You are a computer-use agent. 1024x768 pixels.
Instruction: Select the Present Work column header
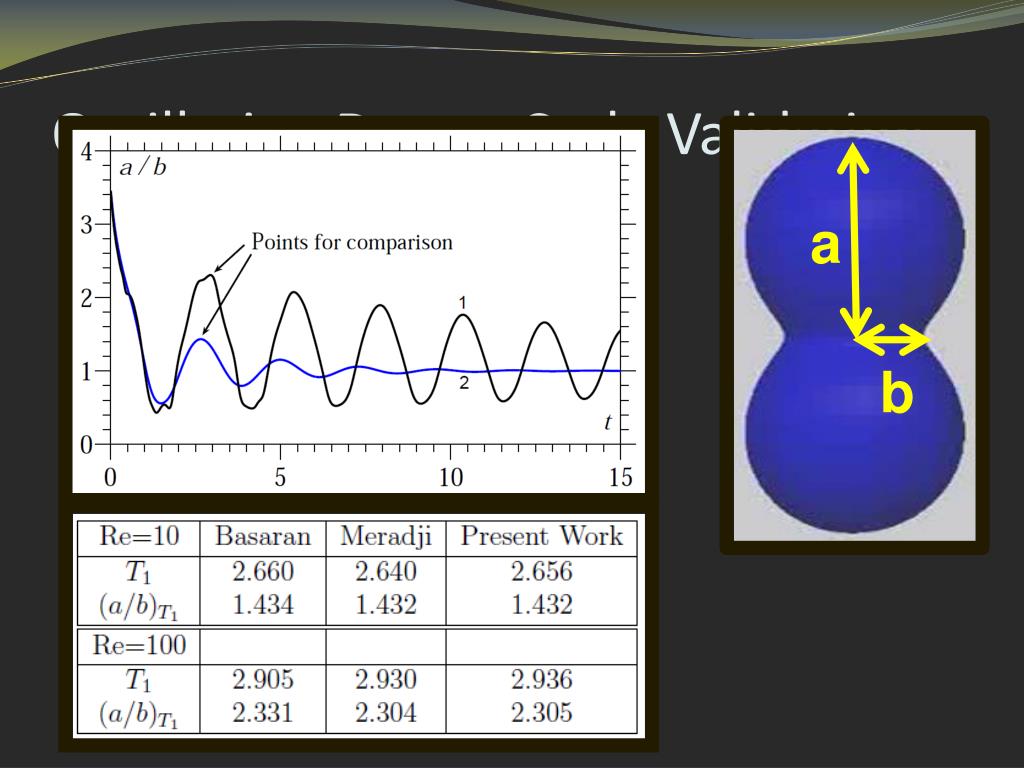coord(541,536)
